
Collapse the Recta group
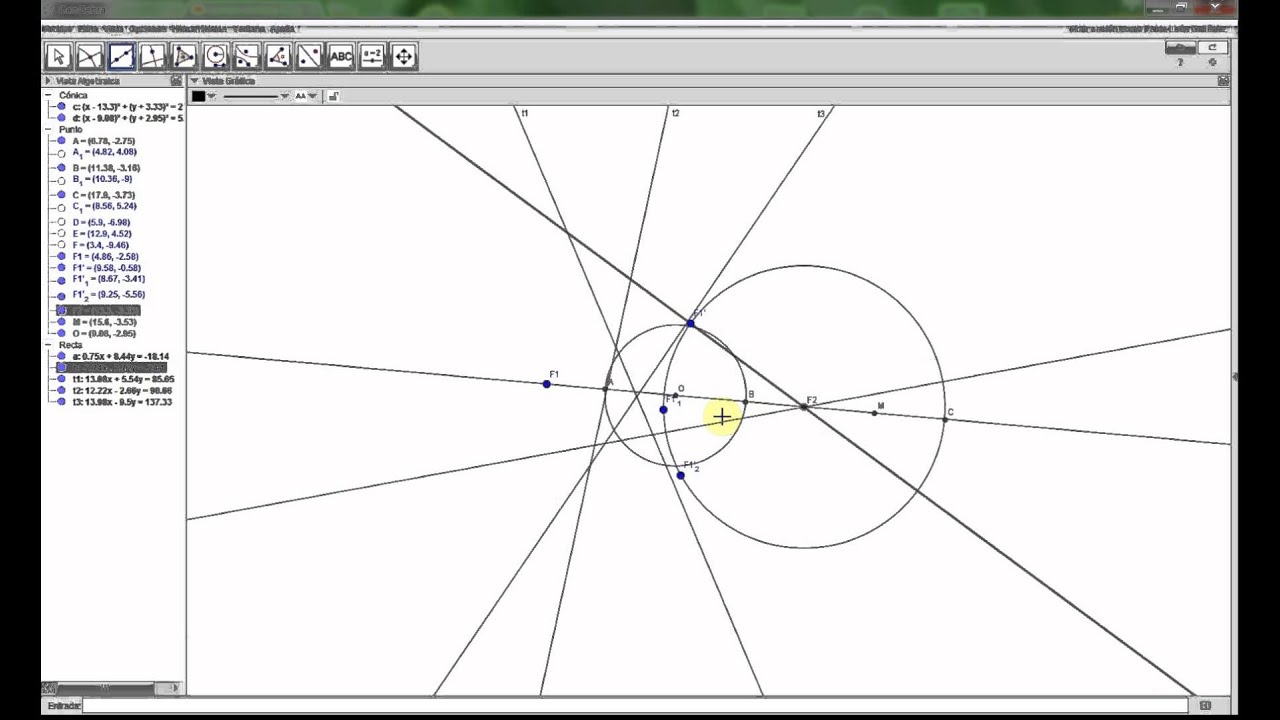(48, 344)
